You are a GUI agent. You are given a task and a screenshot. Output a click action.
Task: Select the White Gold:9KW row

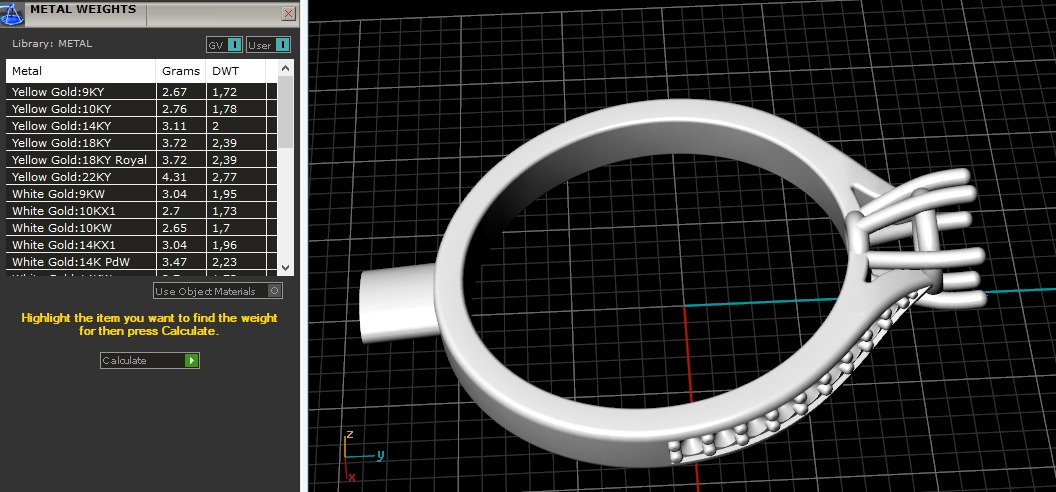pyautogui.click(x=141, y=194)
